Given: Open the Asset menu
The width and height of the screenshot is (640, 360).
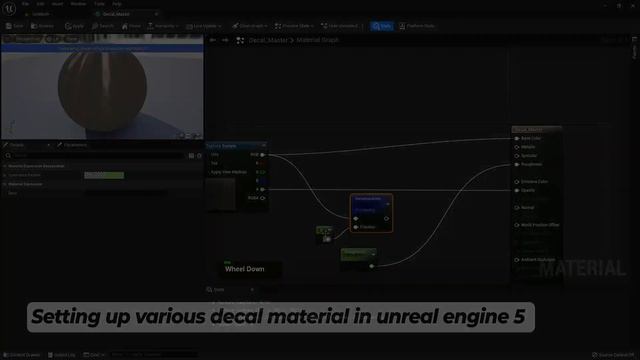Looking at the screenshot, I should coord(58,4).
